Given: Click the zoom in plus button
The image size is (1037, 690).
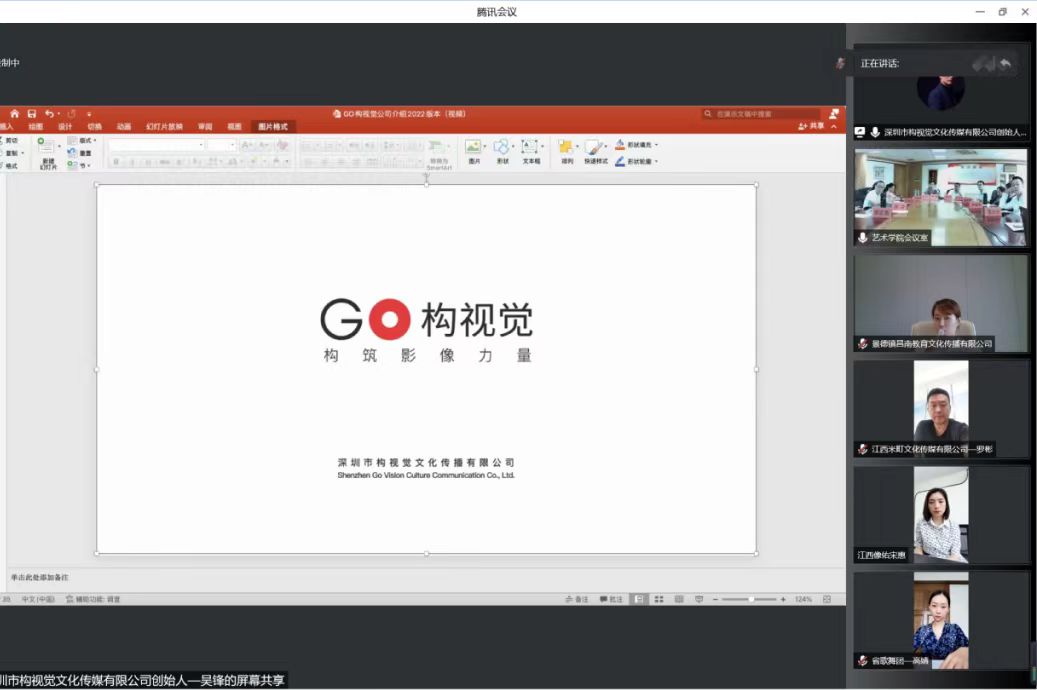Looking at the screenshot, I should coord(783,599).
